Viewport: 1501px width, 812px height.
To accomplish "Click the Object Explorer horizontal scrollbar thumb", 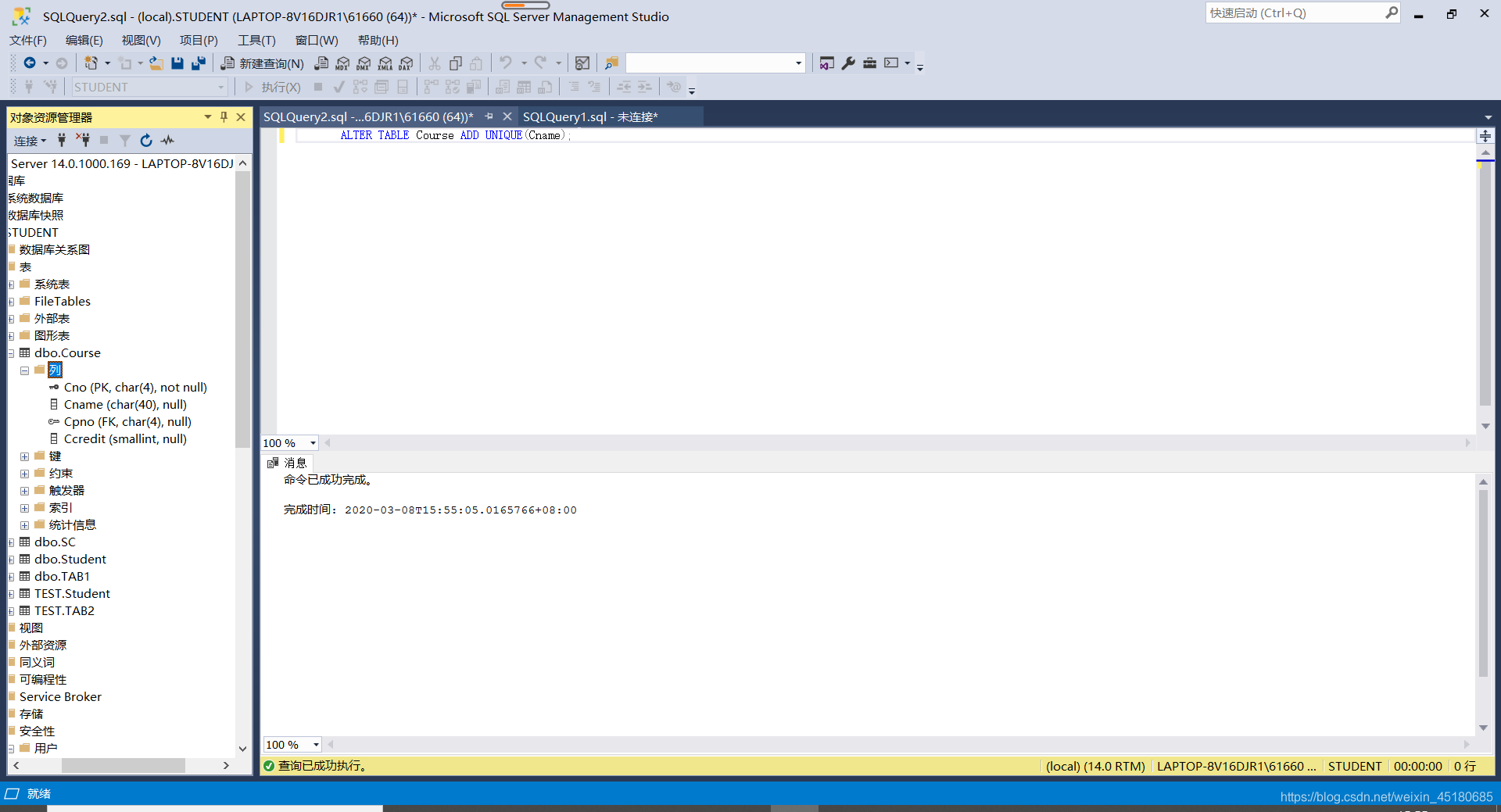I will click(123, 765).
